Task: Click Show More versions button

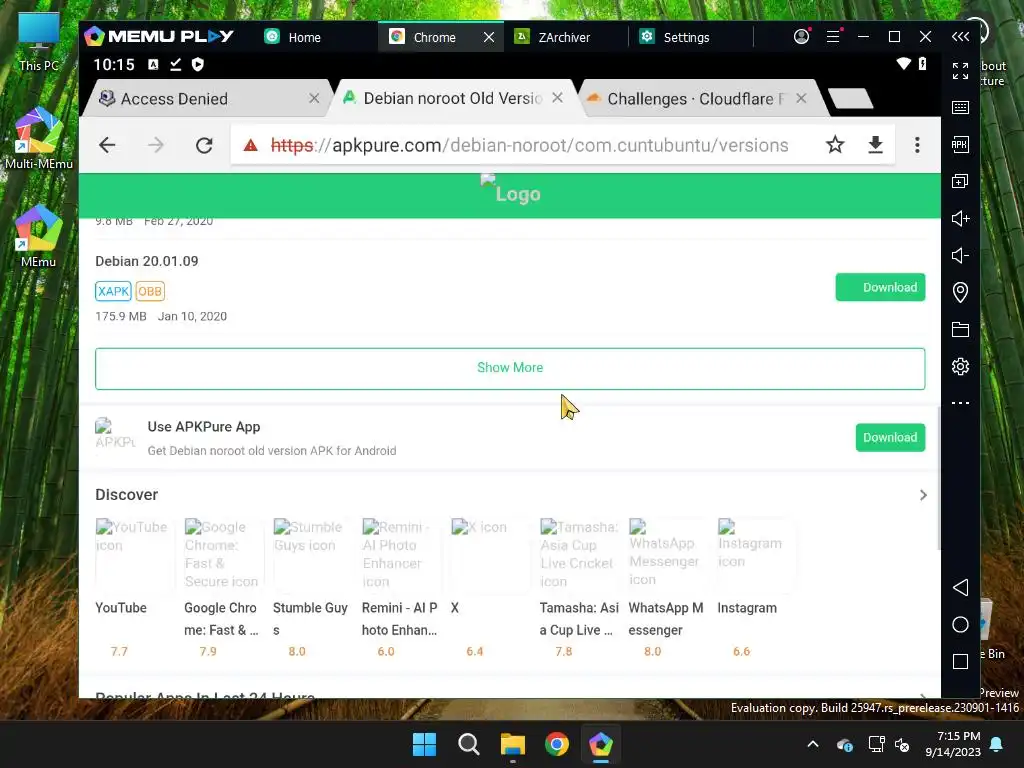Action: [509, 368]
